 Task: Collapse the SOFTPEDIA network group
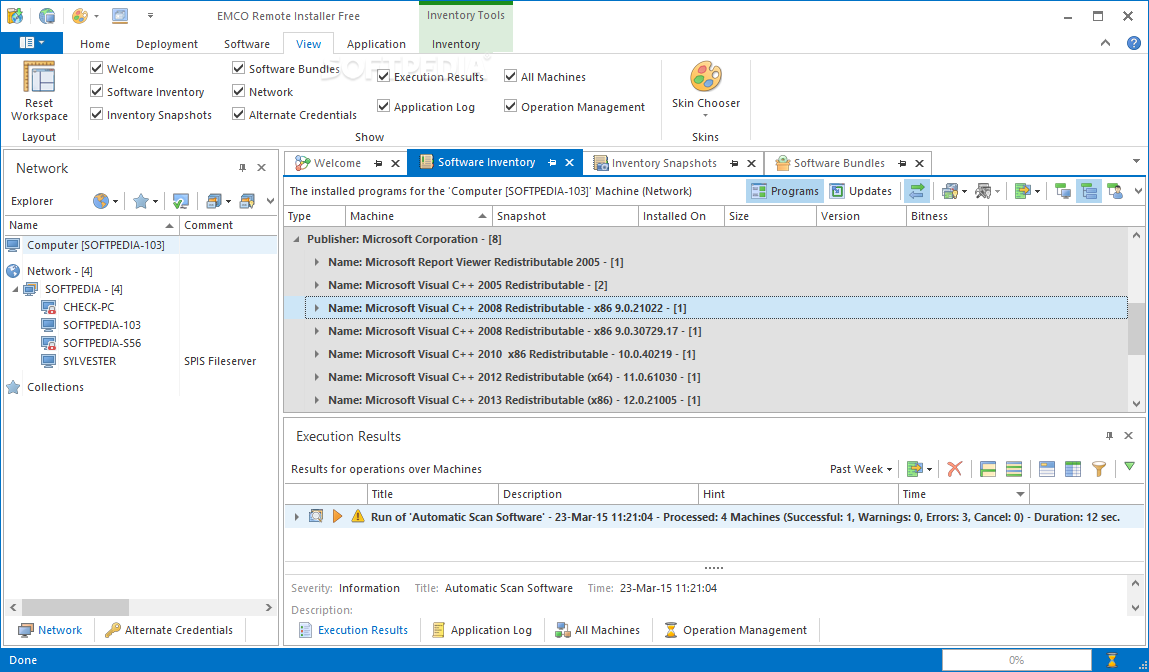[x=15, y=289]
